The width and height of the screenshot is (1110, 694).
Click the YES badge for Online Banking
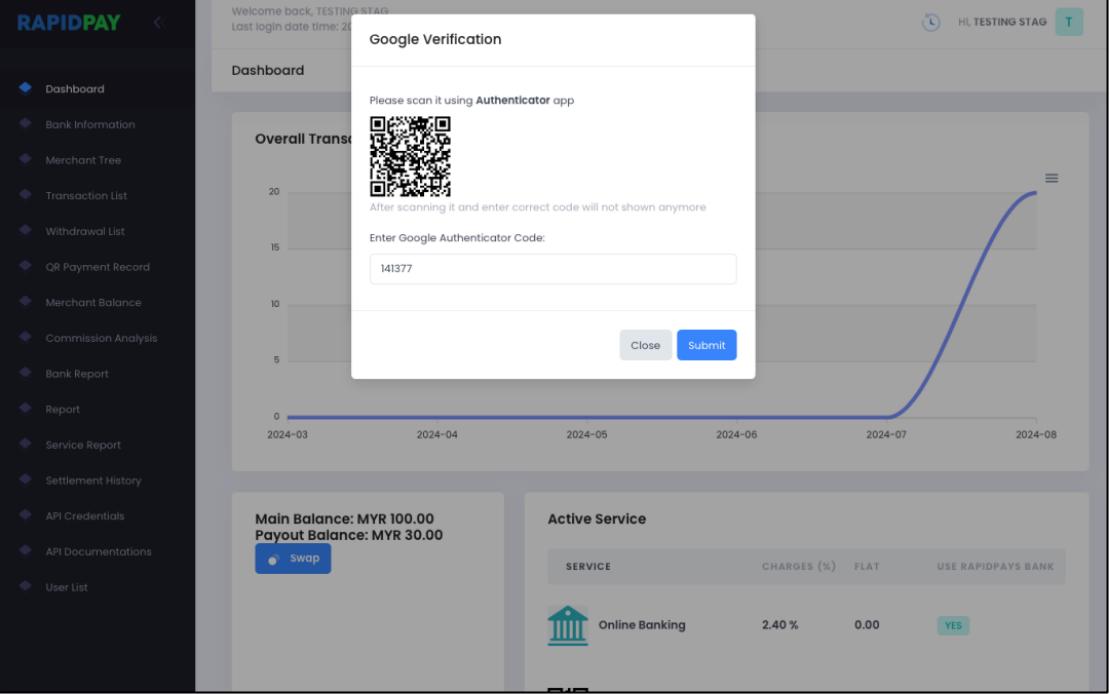pos(953,626)
